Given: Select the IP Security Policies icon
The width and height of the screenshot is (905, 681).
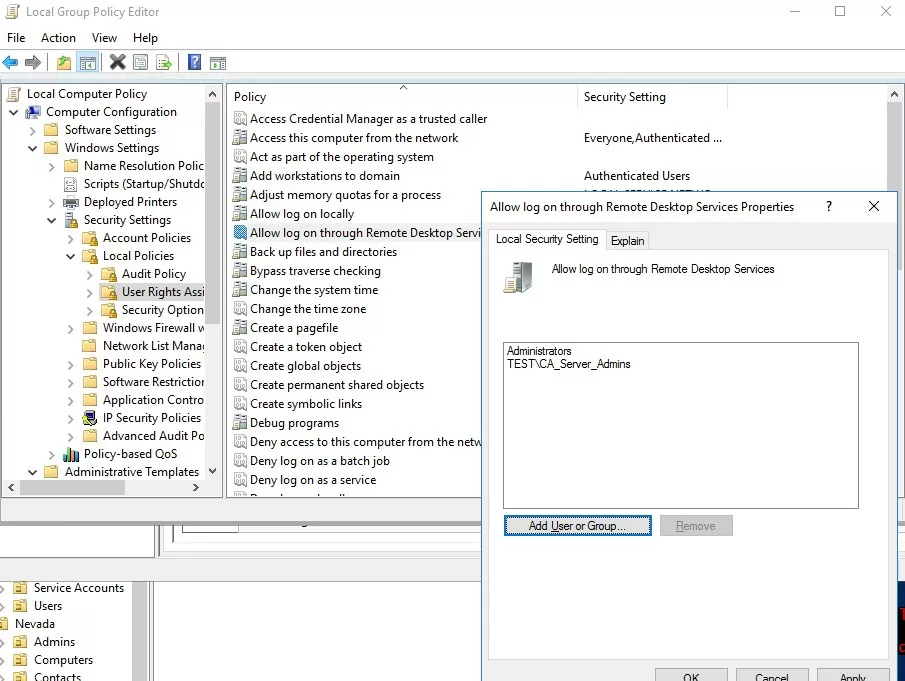Looking at the screenshot, I should (x=89, y=418).
